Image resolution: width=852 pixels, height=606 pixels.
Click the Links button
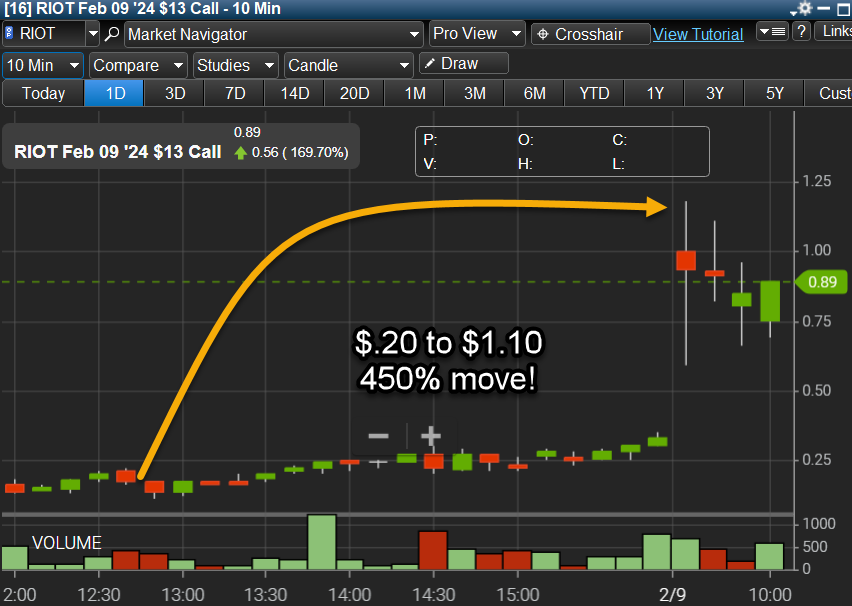pos(834,31)
